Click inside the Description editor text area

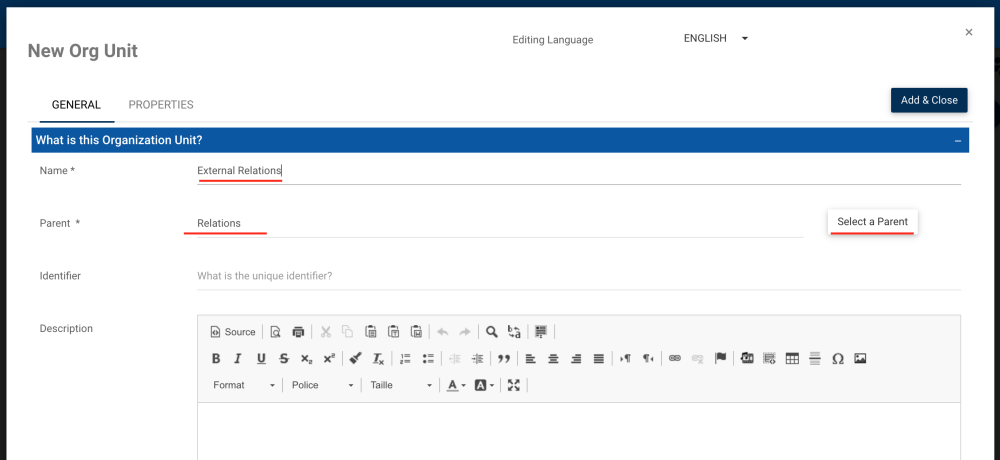pyautogui.click(x=578, y=431)
